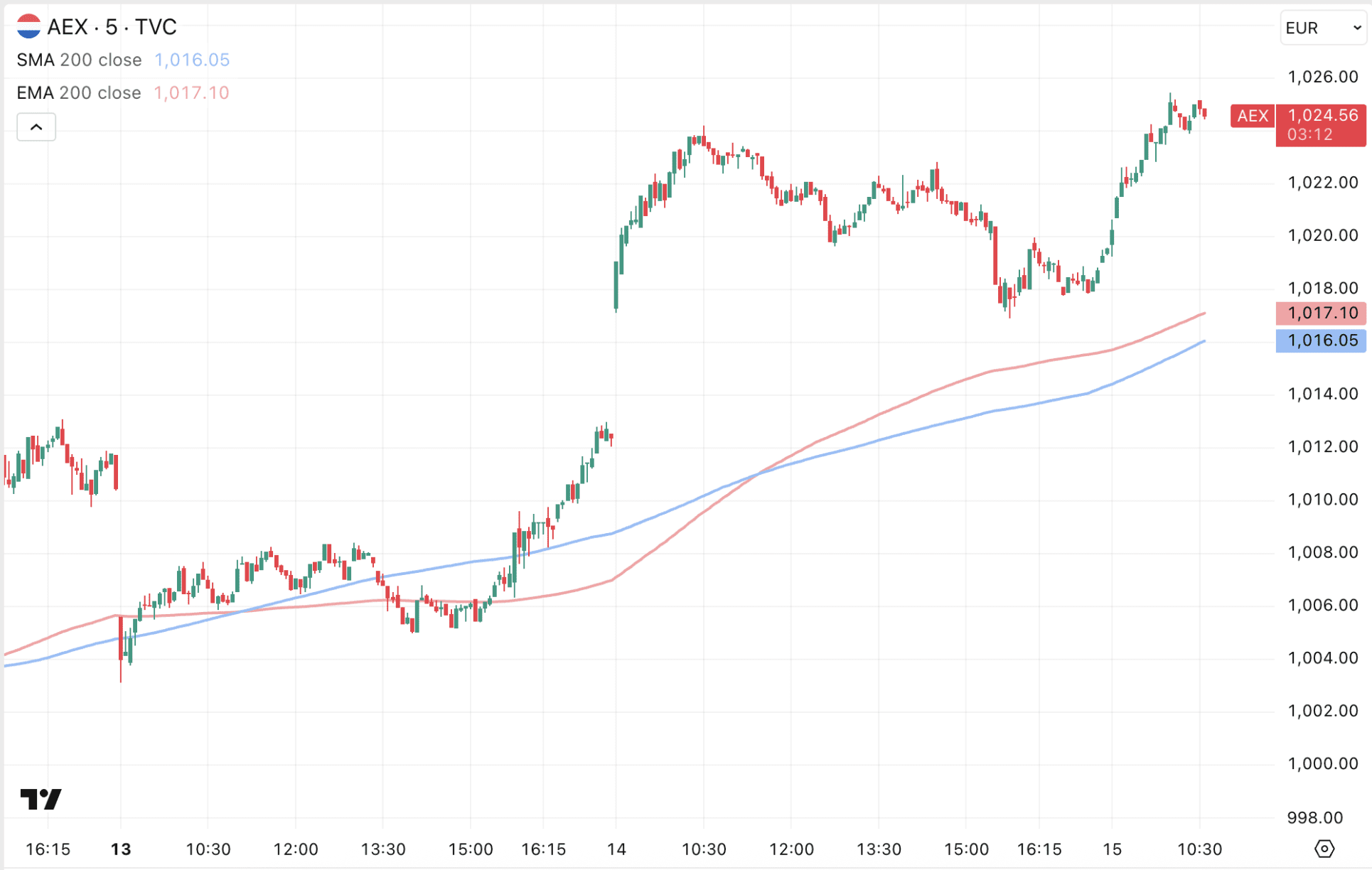Viewport: 1372px width, 870px height.
Task: Click the EMA 1,017.10 price axis label
Action: point(1322,313)
